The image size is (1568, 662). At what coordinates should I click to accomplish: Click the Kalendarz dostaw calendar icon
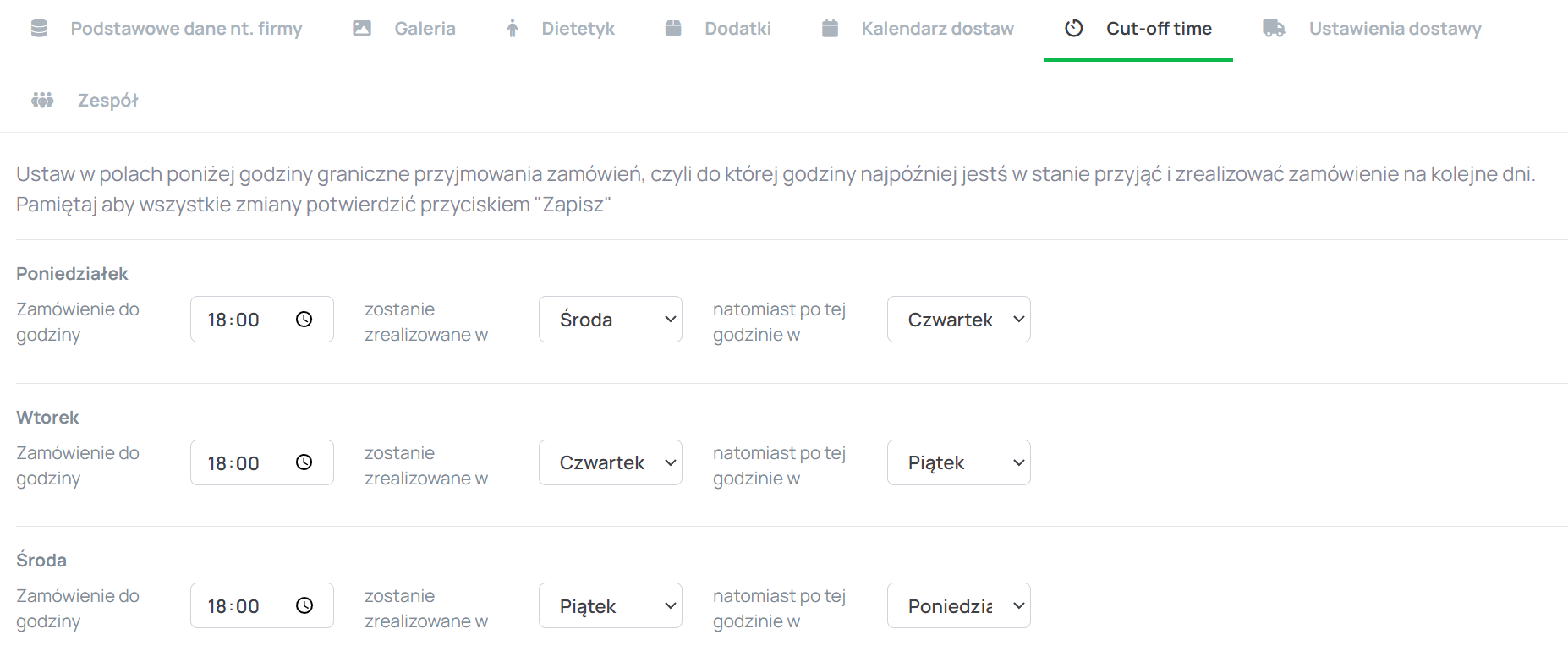tap(830, 29)
